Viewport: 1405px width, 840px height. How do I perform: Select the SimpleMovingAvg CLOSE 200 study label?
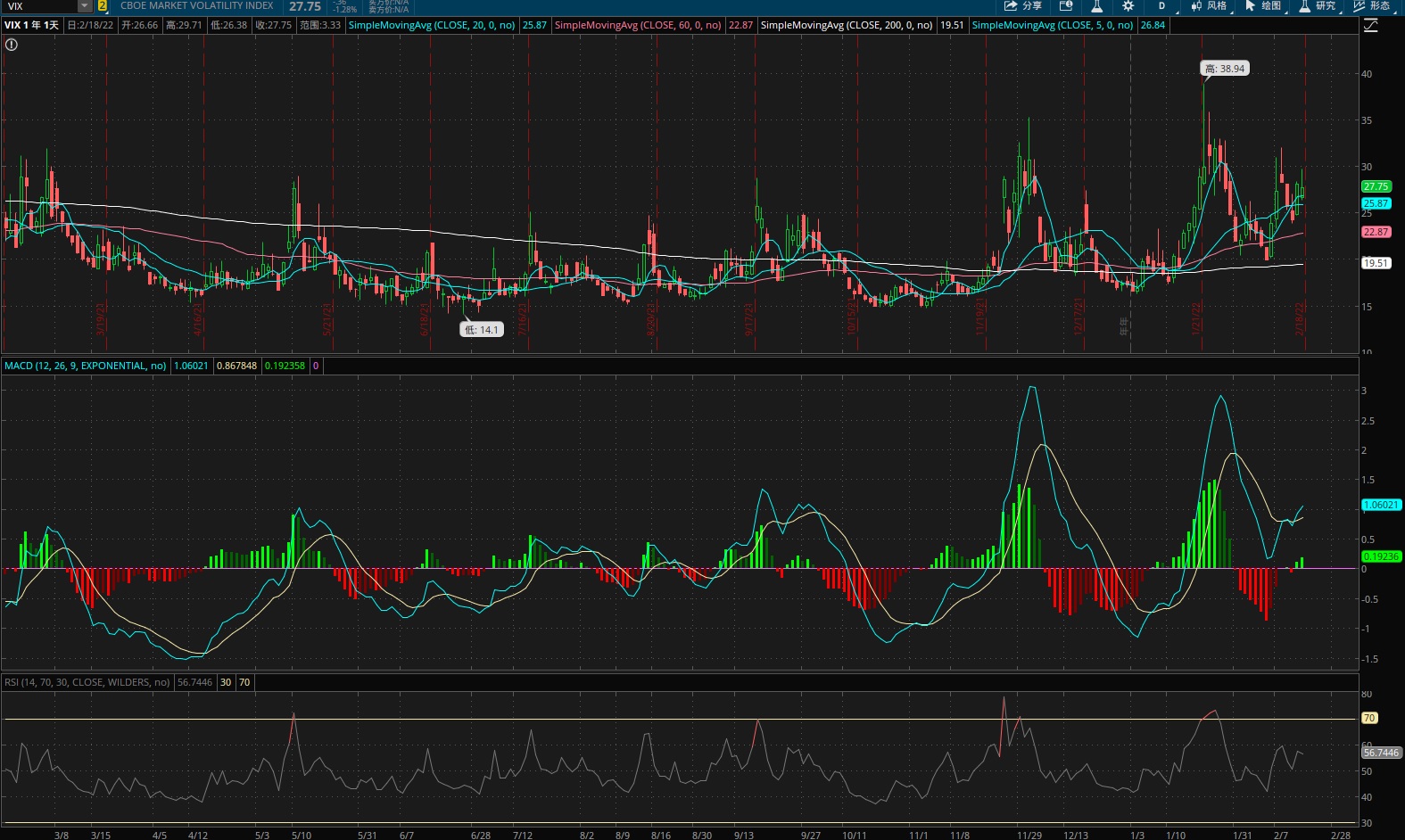pos(847,25)
